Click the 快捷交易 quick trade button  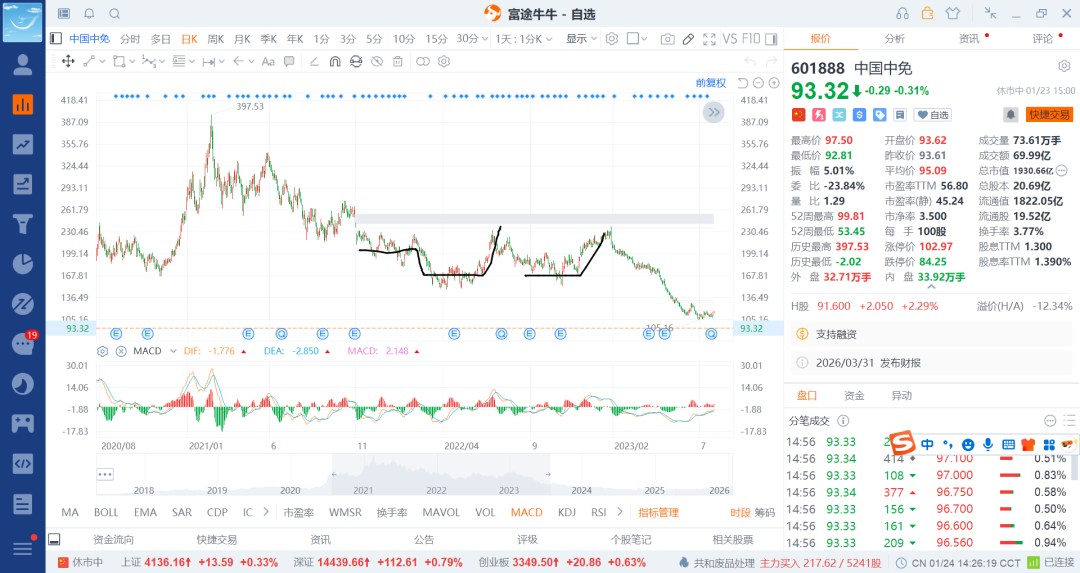(x=1049, y=114)
